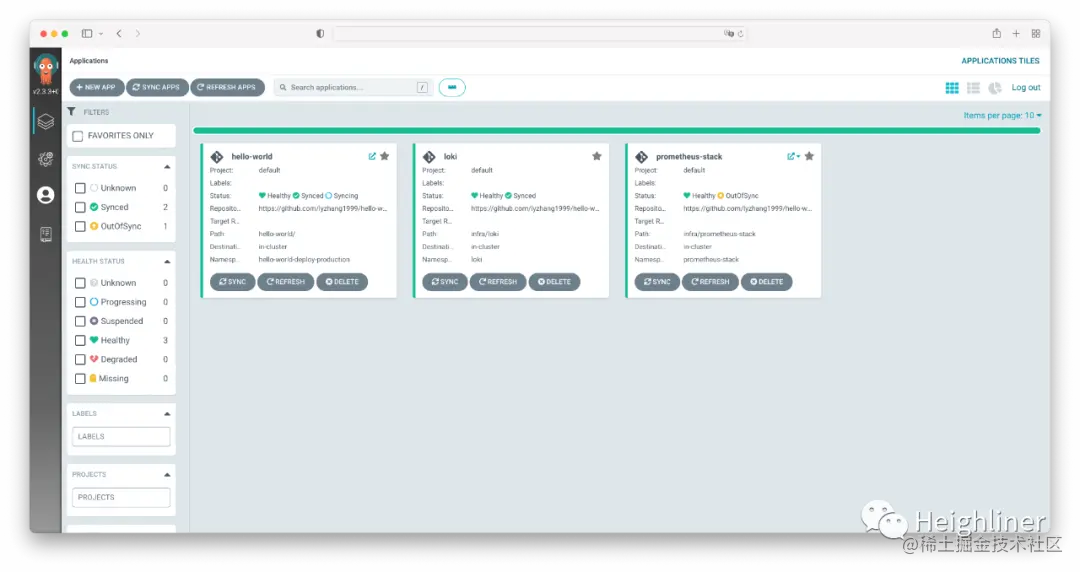Check the health status Unknown filter
1080x572 pixels.
pos(80,283)
